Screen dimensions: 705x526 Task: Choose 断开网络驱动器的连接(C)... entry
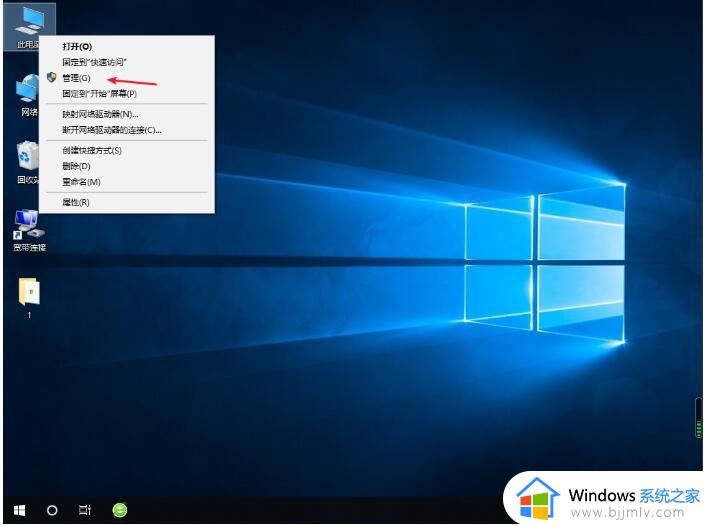click(x=126, y=130)
